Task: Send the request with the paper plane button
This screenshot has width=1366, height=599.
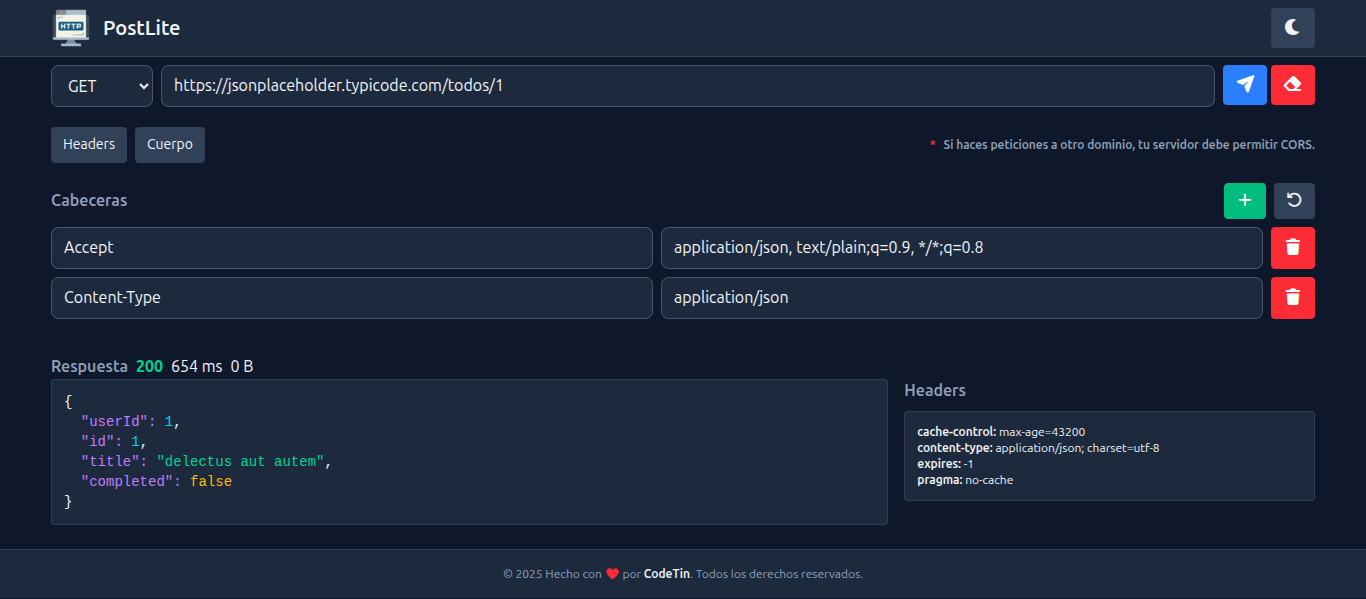Action: pos(1244,85)
